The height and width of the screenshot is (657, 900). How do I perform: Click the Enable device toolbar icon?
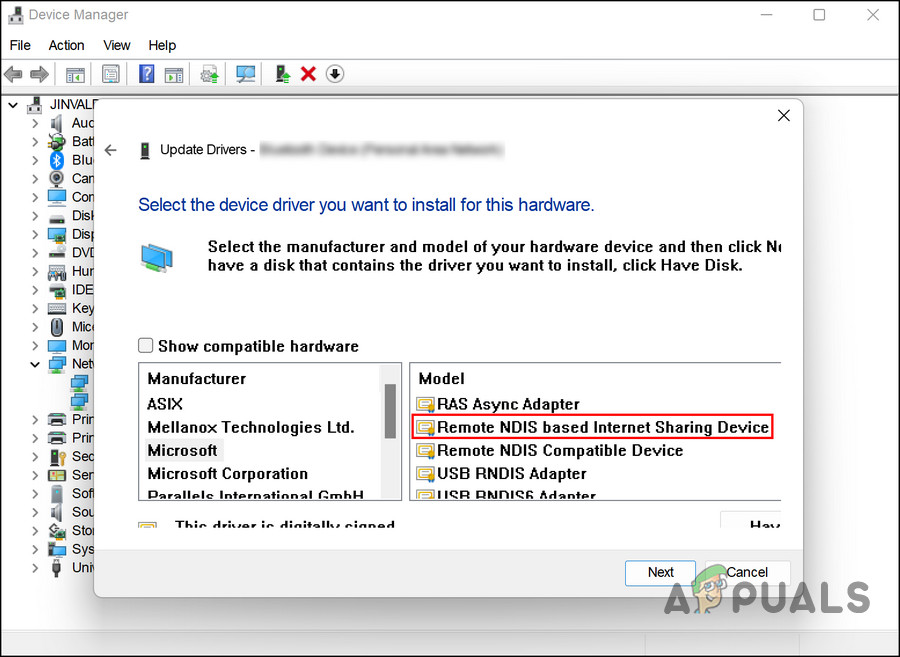[282, 74]
